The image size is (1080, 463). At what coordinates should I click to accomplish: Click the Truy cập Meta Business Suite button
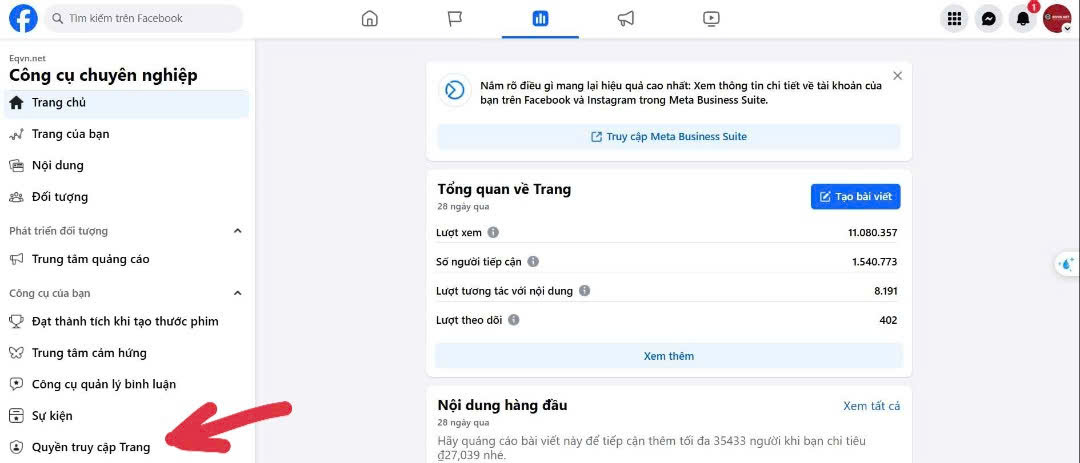point(668,137)
